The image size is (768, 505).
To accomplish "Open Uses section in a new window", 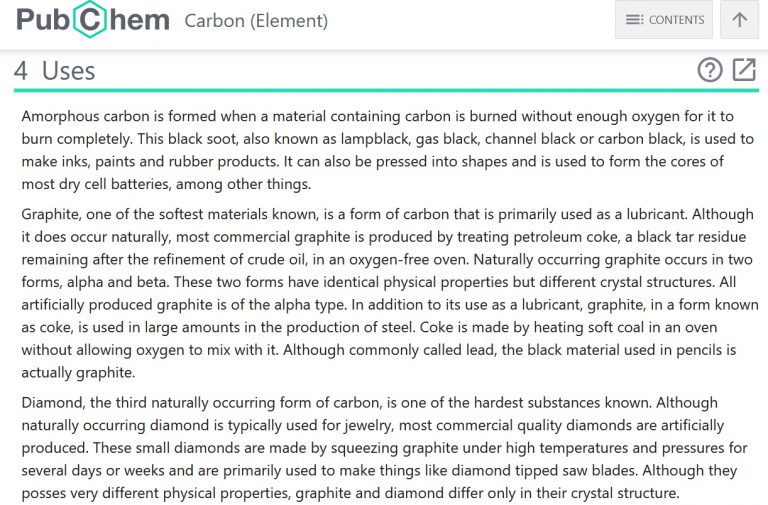I will point(744,70).
